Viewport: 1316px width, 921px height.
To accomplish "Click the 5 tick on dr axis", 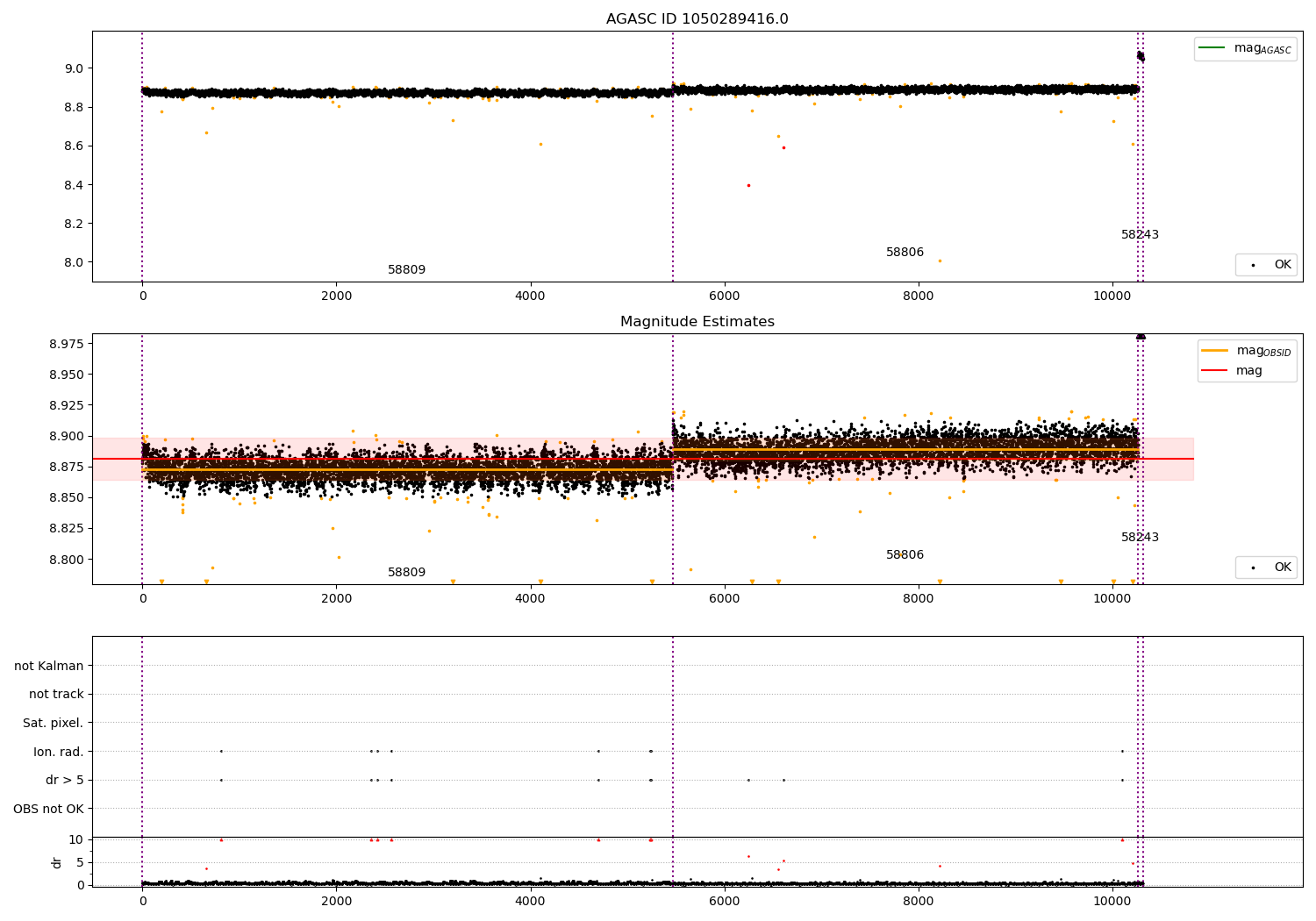I will 80,862.
